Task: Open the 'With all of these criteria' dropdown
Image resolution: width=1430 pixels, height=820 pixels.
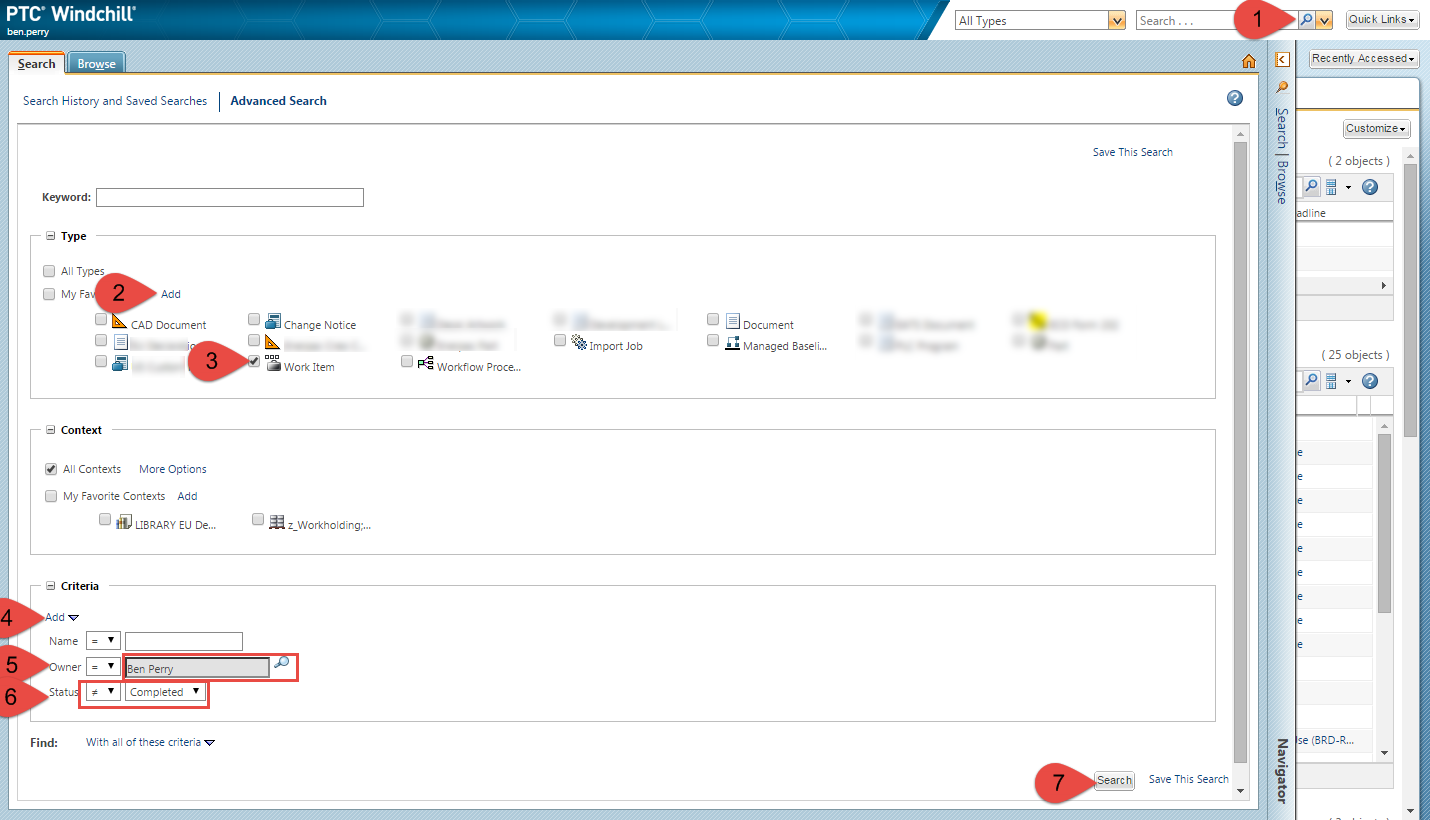Action: click(x=150, y=742)
